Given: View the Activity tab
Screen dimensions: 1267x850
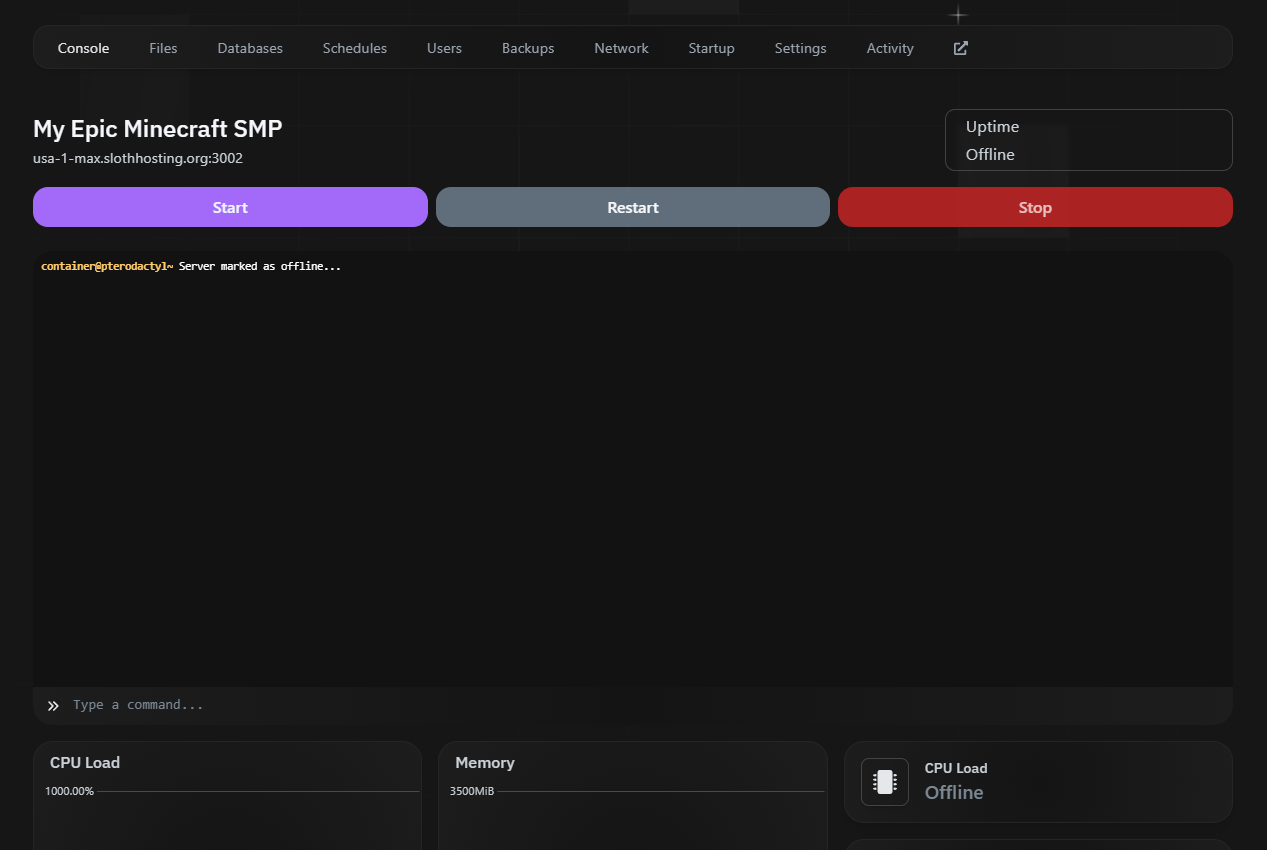Looking at the screenshot, I should tap(890, 48).
